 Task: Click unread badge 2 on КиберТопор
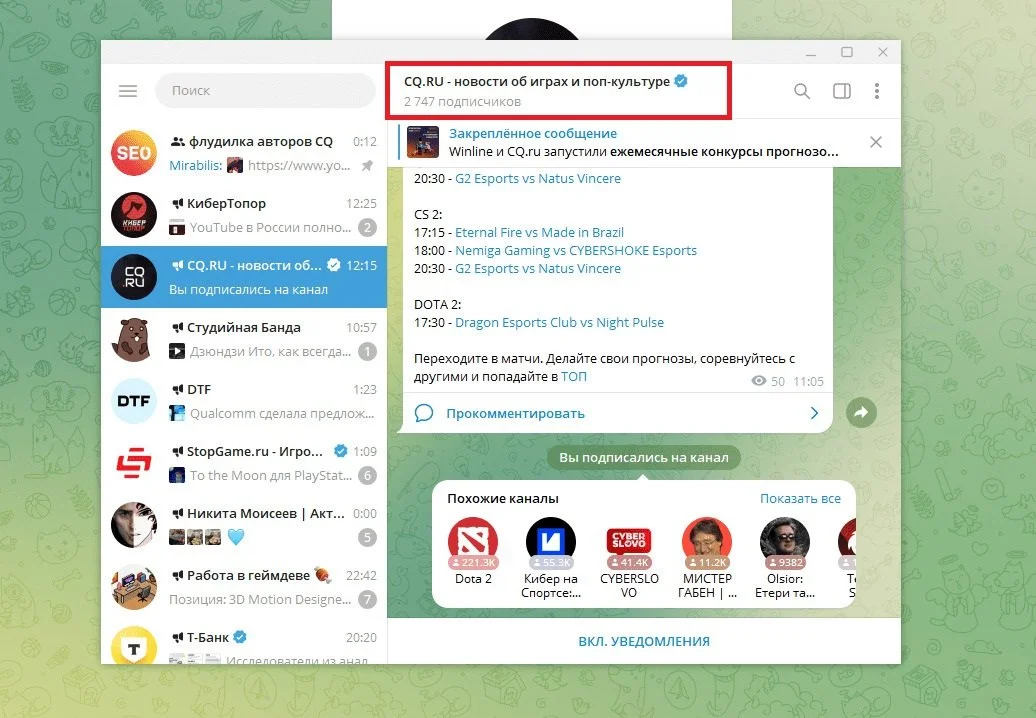pos(367,228)
